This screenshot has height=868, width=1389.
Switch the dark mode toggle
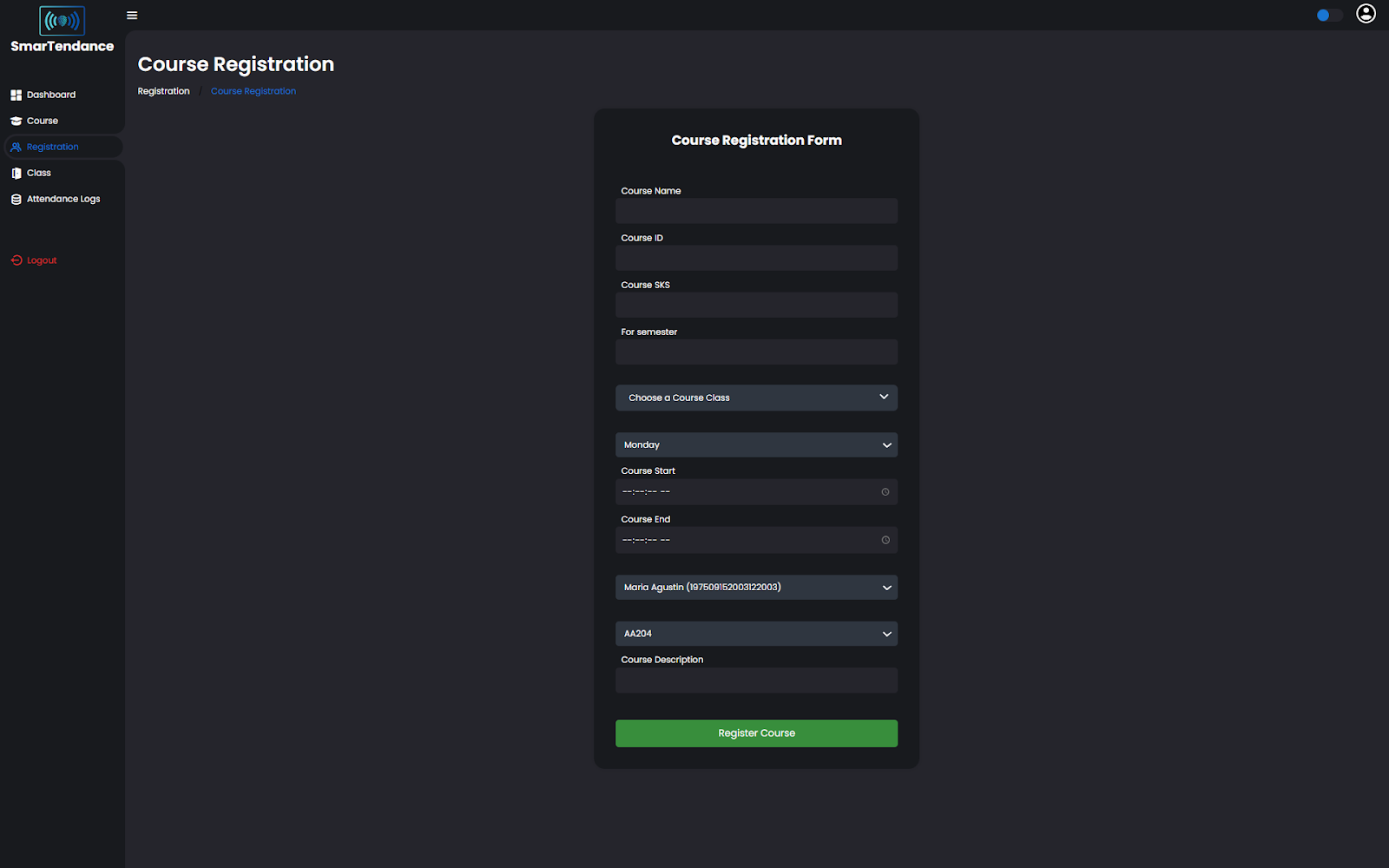pos(1329,15)
